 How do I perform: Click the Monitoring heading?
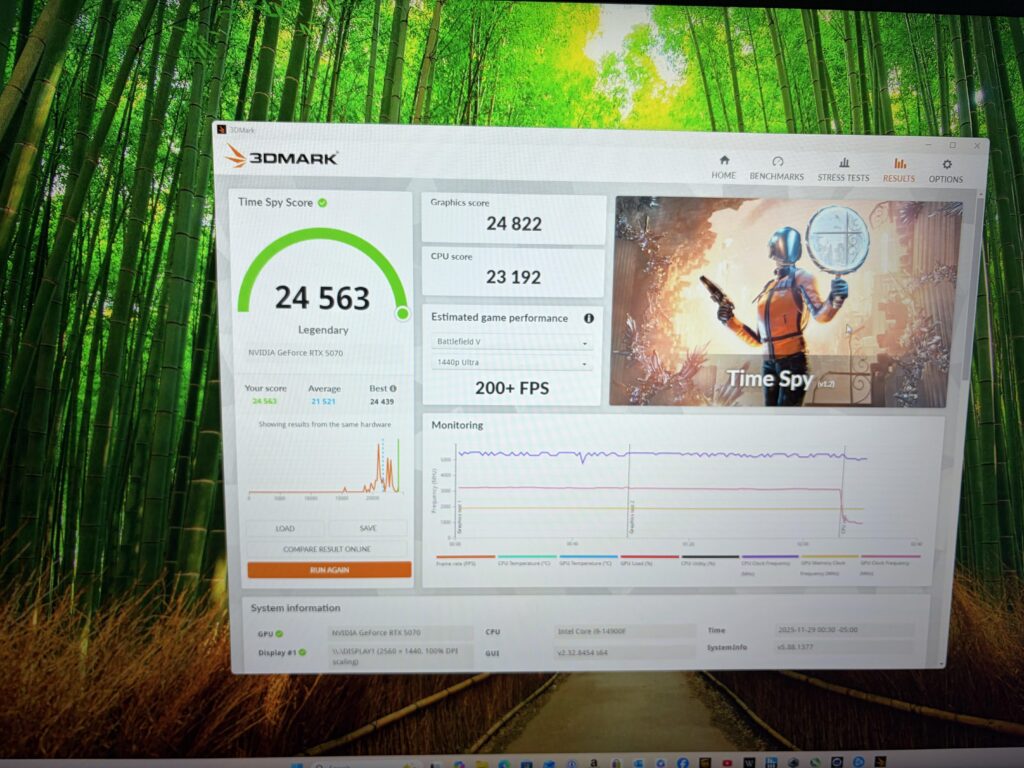(457, 425)
